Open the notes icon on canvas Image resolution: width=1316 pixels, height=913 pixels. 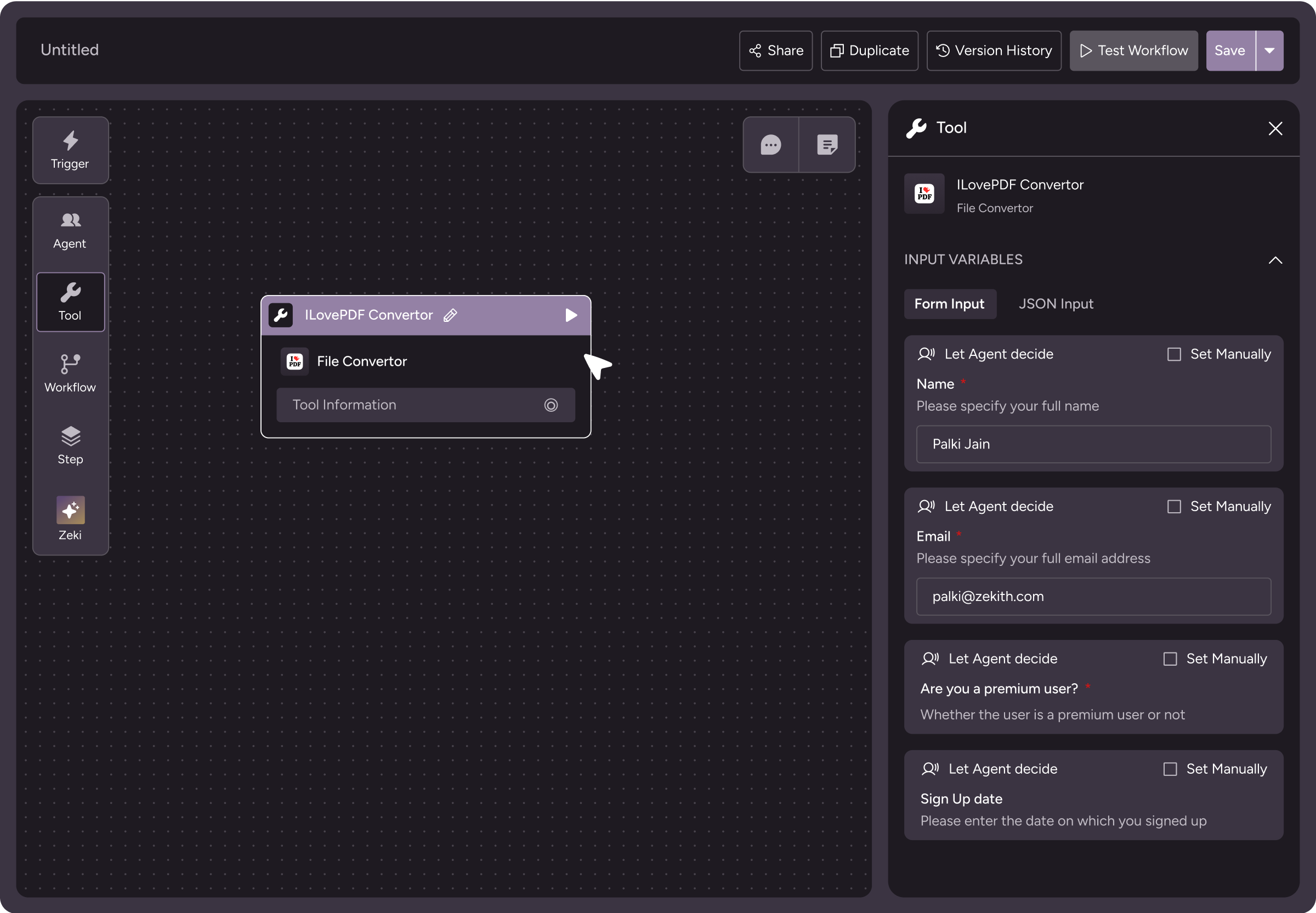(827, 145)
